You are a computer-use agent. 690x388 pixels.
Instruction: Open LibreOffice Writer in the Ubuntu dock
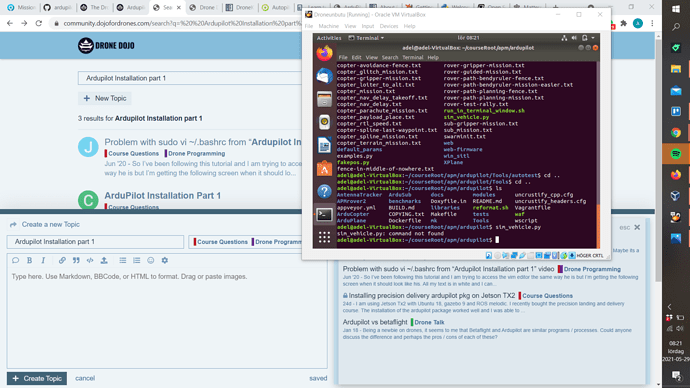pyautogui.click(x=324, y=145)
